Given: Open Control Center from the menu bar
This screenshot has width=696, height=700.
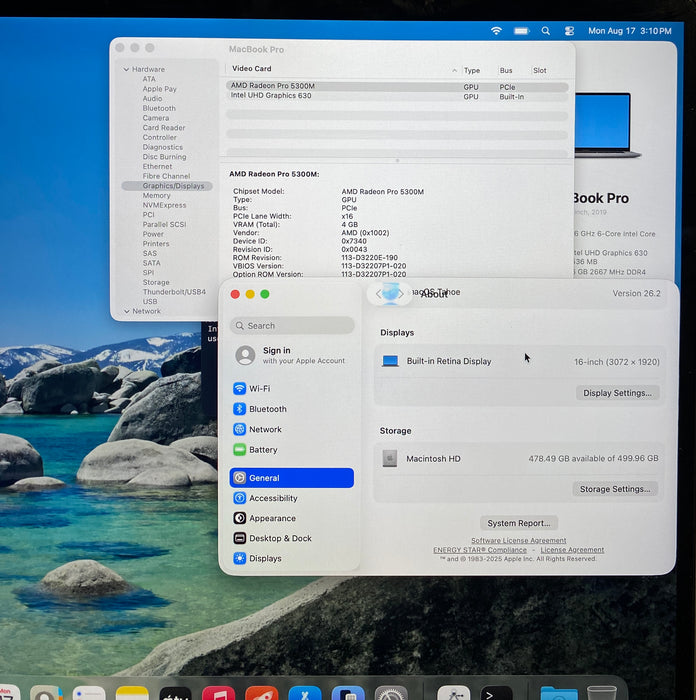Looking at the screenshot, I should coord(569,31).
